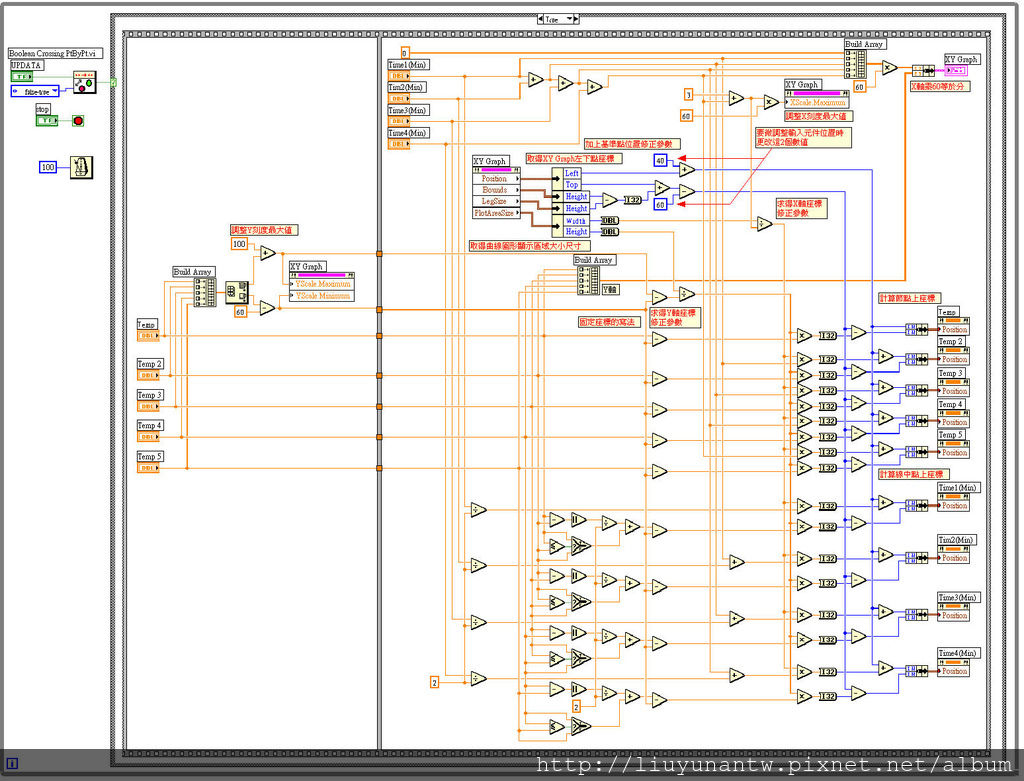Click the blue numeric constant 40
Screen dimensions: 1024x781
coord(660,160)
